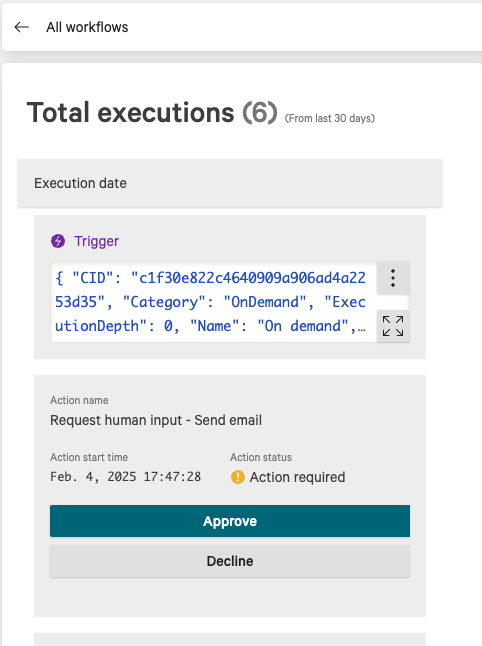
Task: Expand trigger JSON to full view
Action: click(x=393, y=326)
